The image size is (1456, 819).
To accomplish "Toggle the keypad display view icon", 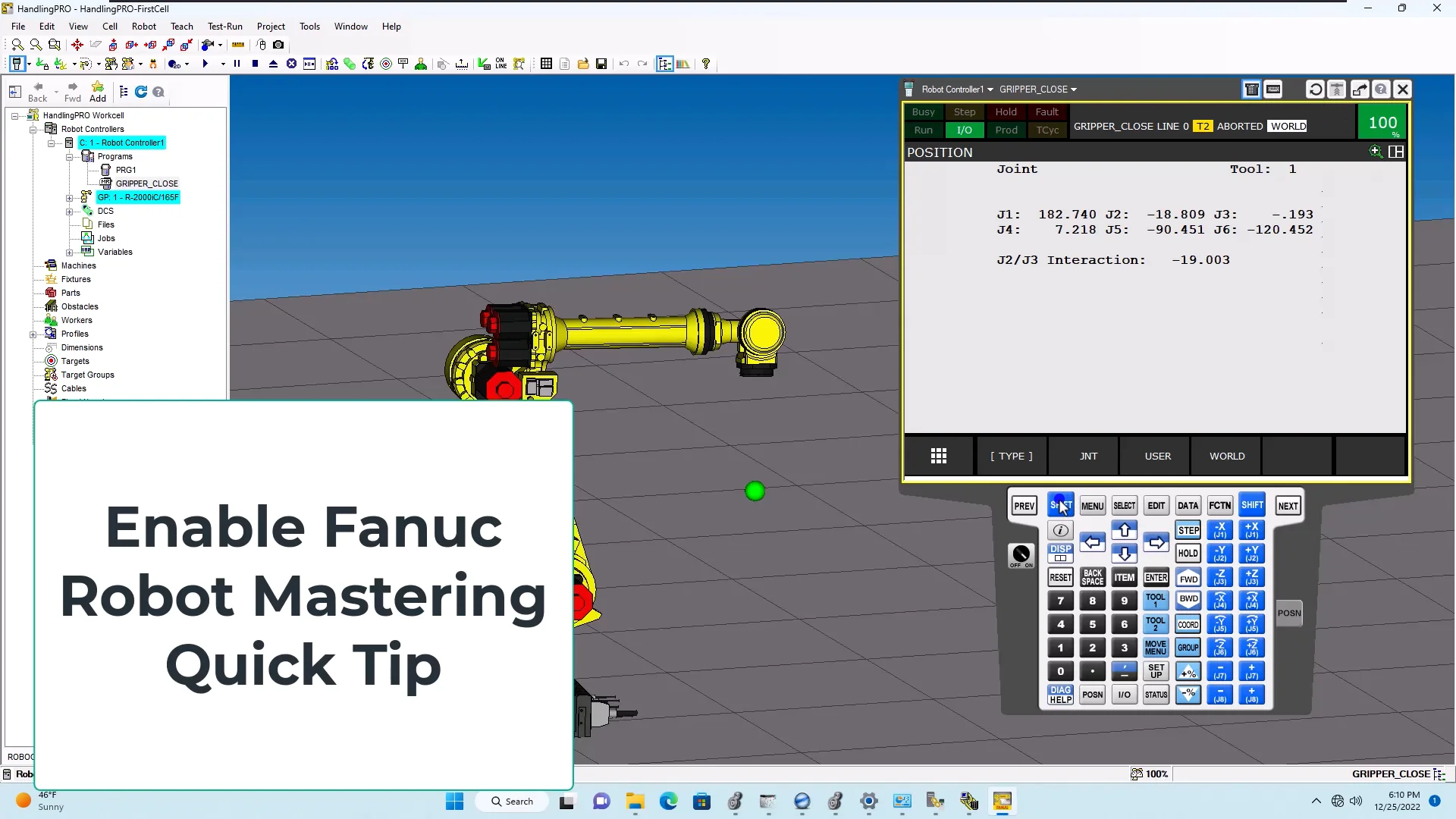I will point(1251,89).
